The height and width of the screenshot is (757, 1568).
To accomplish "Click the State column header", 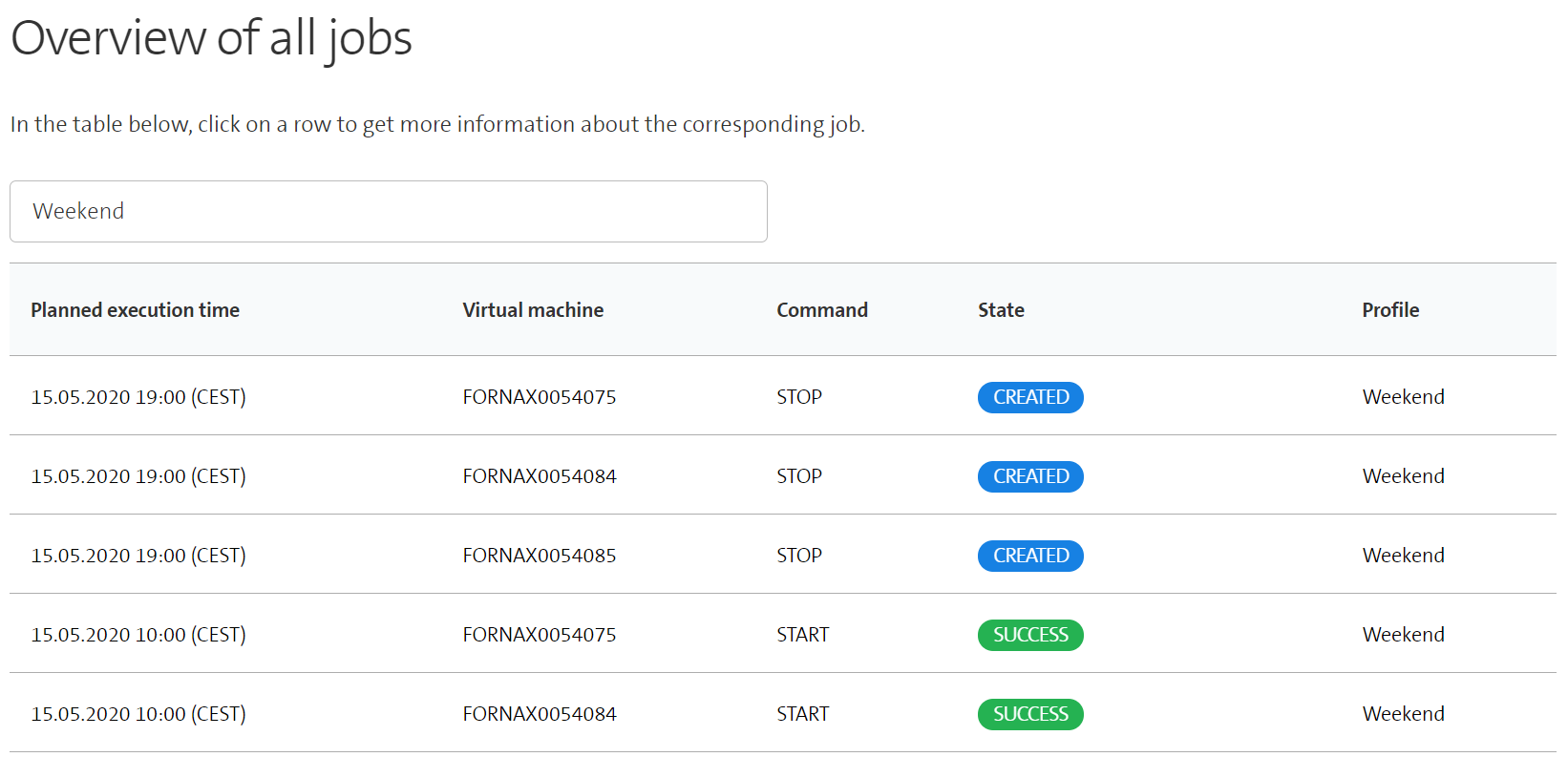I will pos(1001,310).
